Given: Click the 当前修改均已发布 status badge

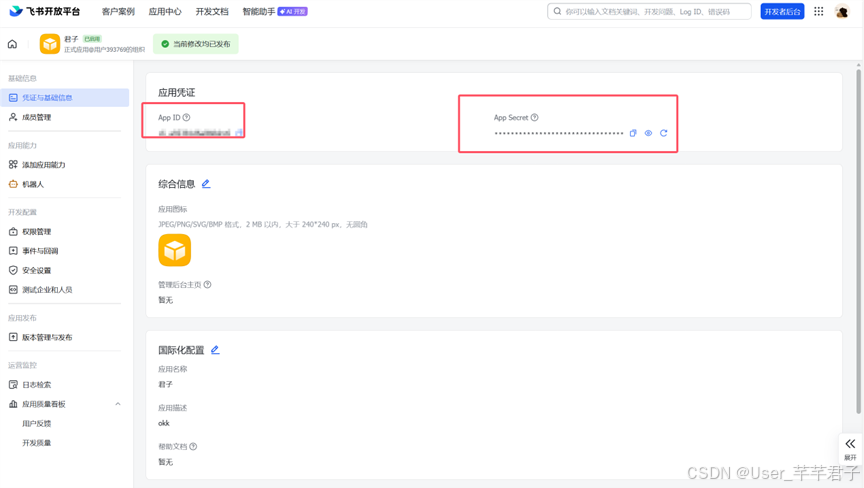Looking at the screenshot, I should coord(196,44).
